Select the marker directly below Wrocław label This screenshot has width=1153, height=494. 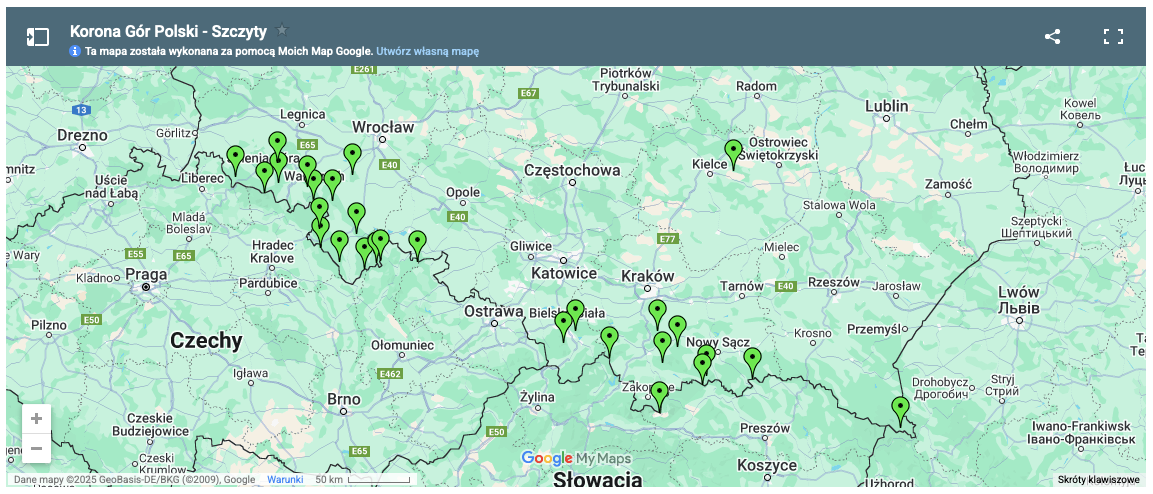click(x=352, y=156)
